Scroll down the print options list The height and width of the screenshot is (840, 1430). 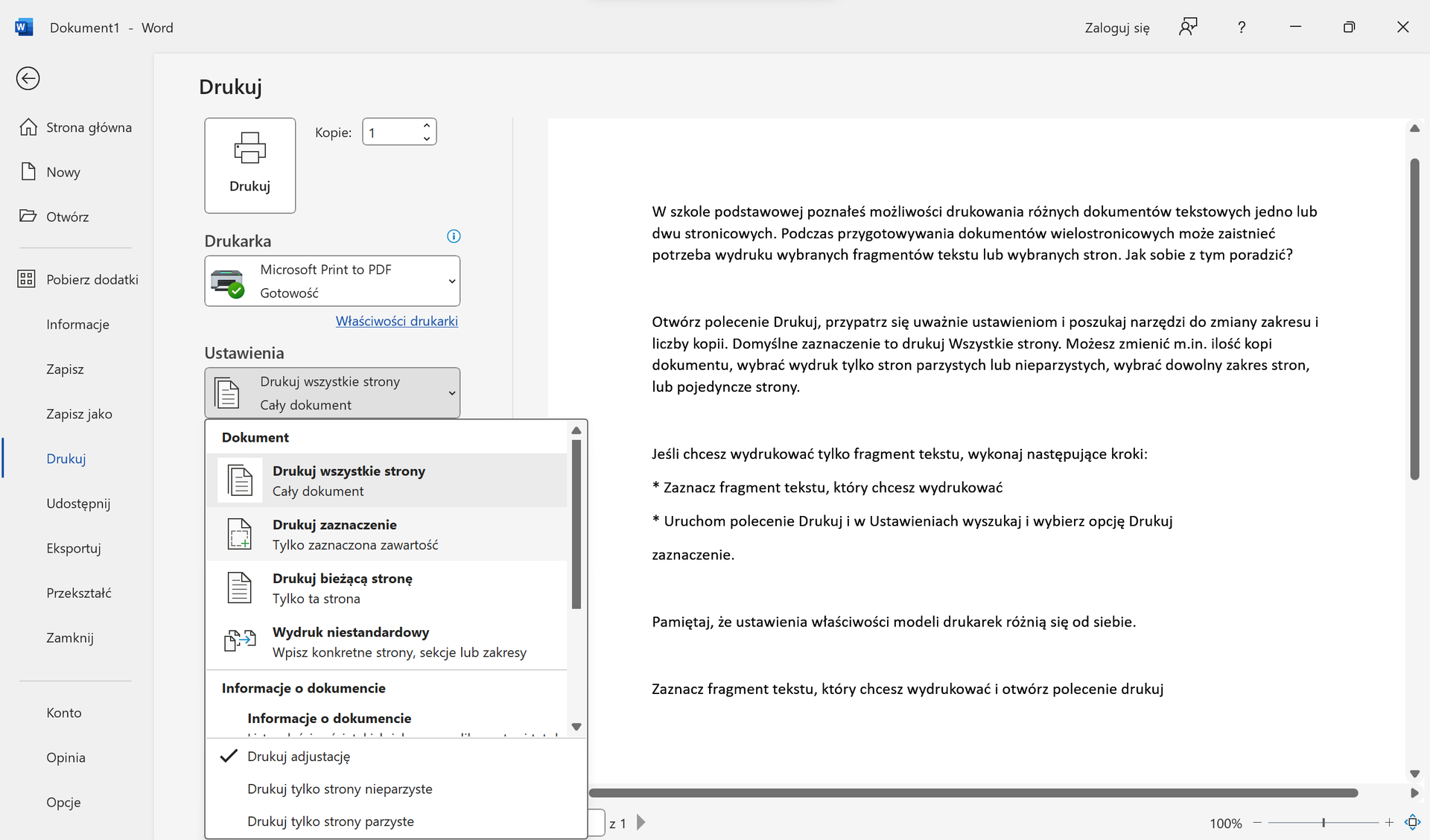click(x=576, y=727)
